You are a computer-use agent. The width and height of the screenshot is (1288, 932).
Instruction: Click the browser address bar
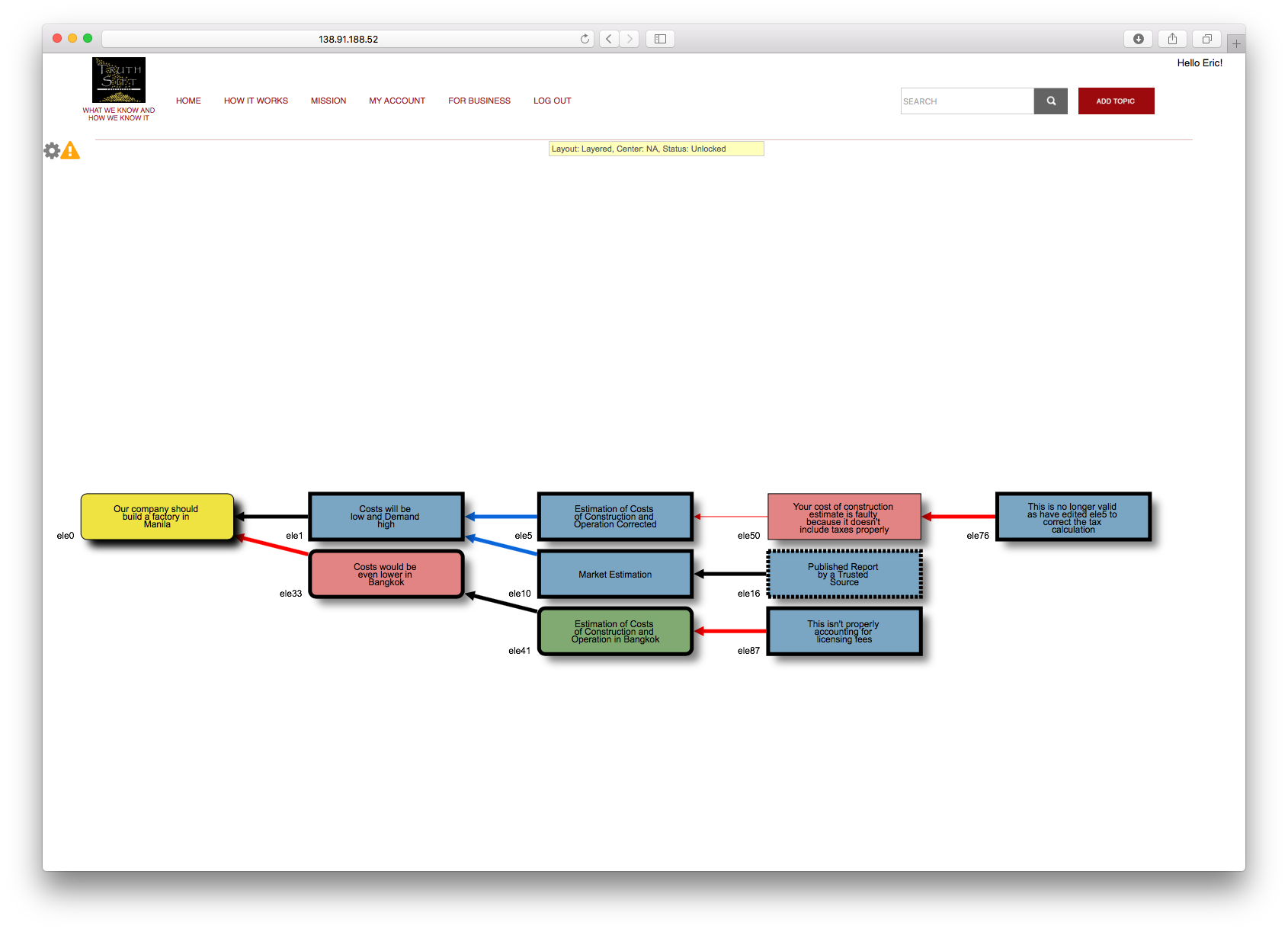[348, 39]
